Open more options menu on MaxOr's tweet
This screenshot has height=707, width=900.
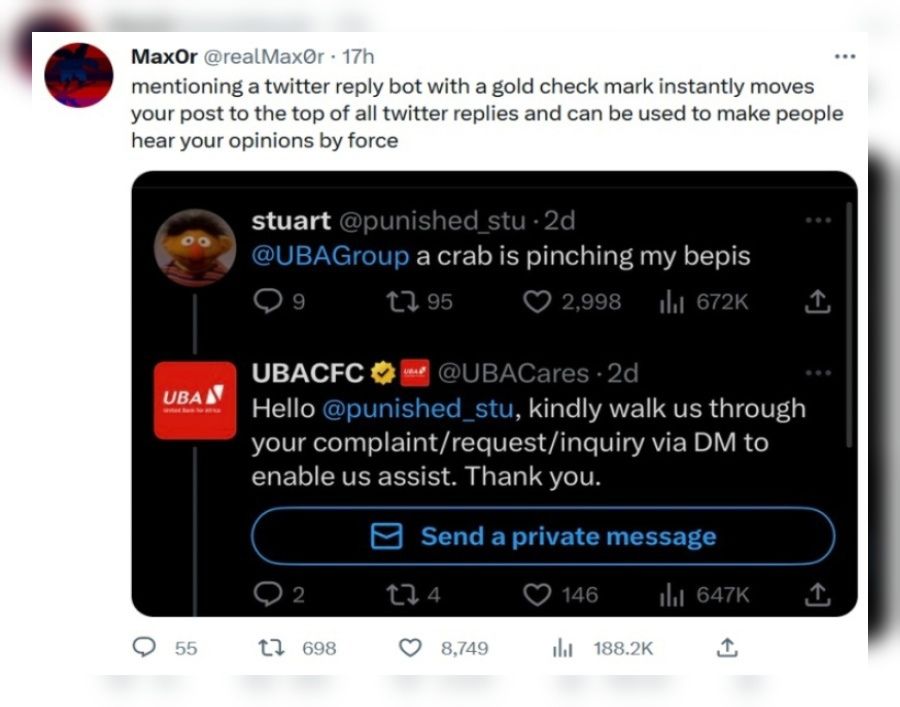click(845, 56)
